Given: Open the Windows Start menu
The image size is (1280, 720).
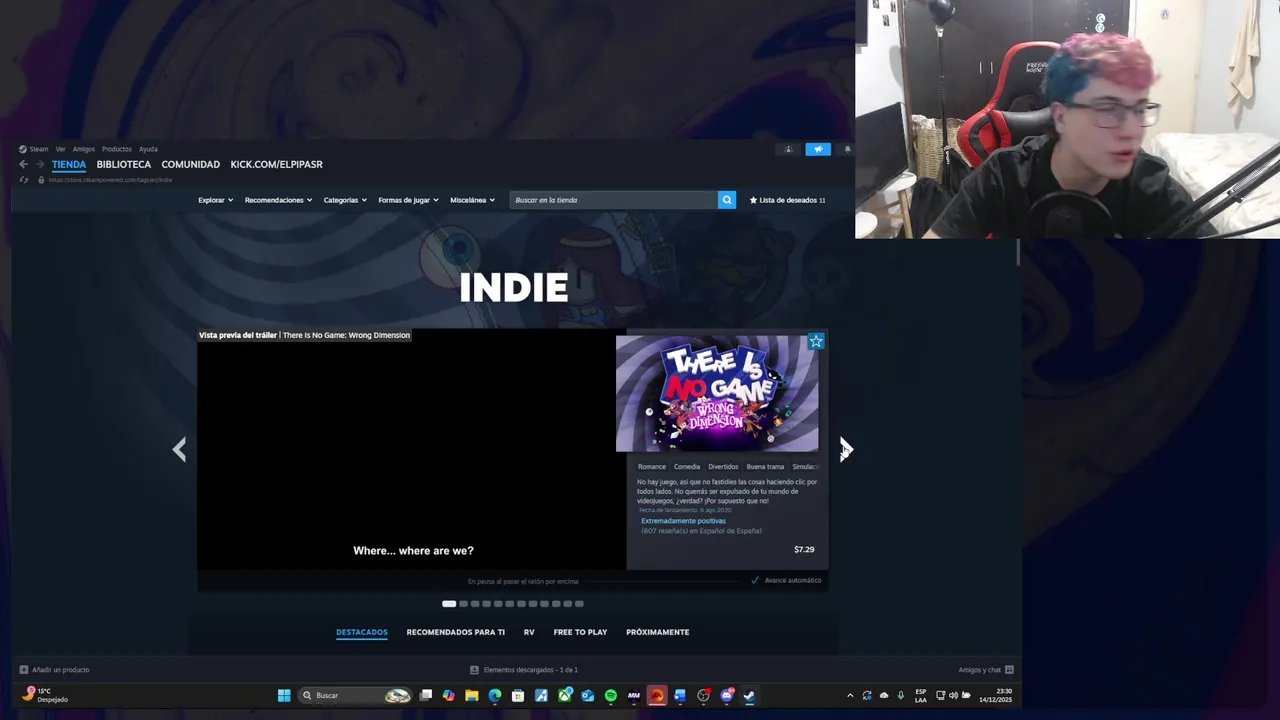Looking at the screenshot, I should click(284, 695).
